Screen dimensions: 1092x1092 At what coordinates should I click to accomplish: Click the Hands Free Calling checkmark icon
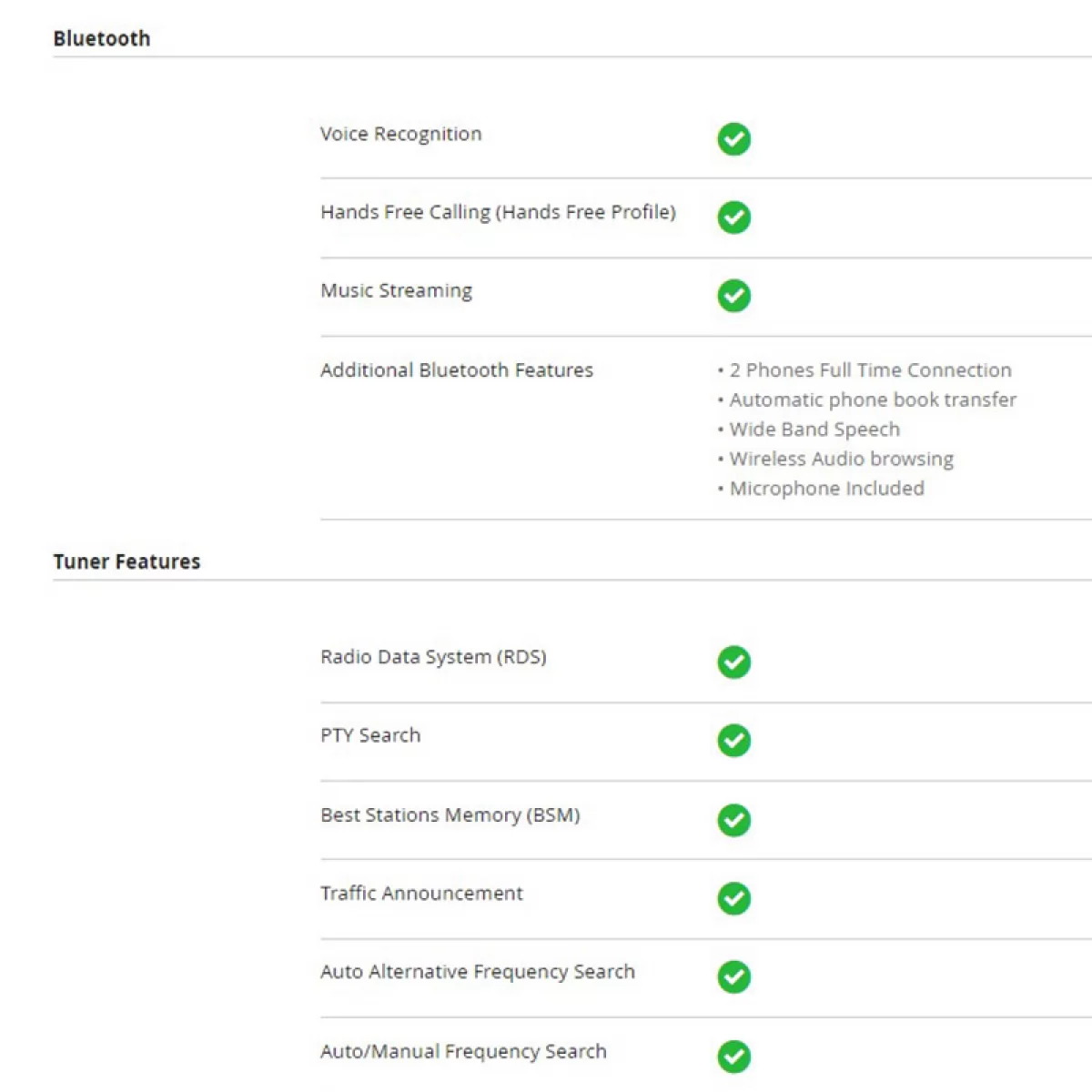[x=733, y=217]
